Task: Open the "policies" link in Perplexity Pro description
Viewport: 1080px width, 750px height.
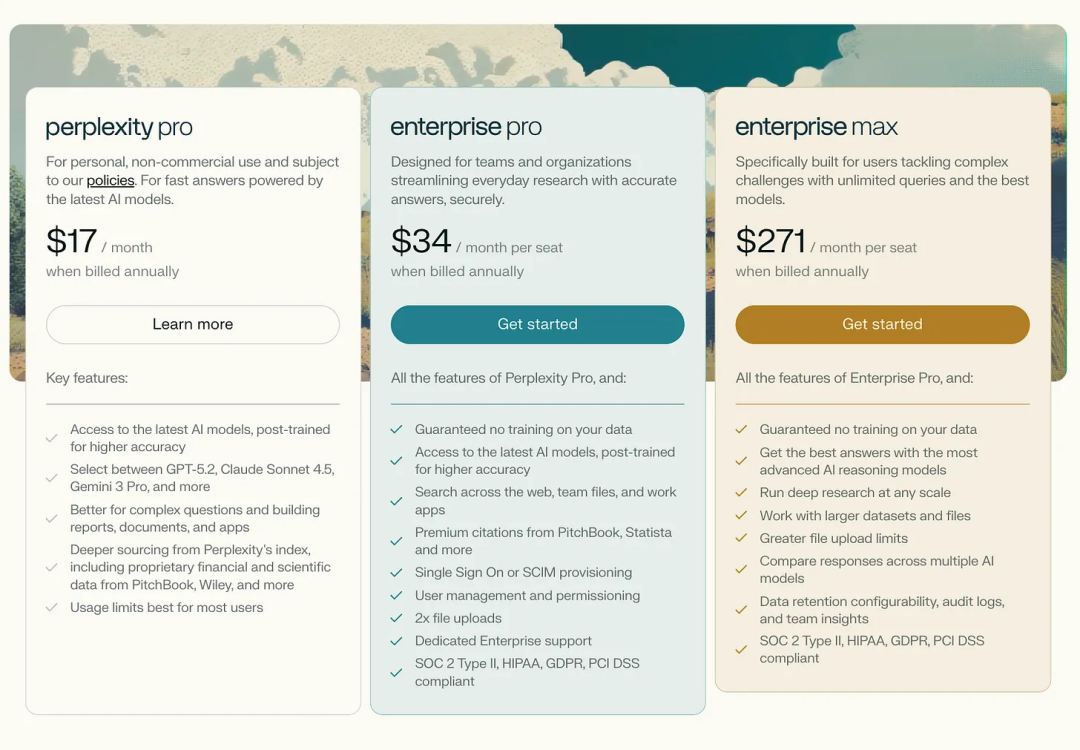Action: [110, 181]
